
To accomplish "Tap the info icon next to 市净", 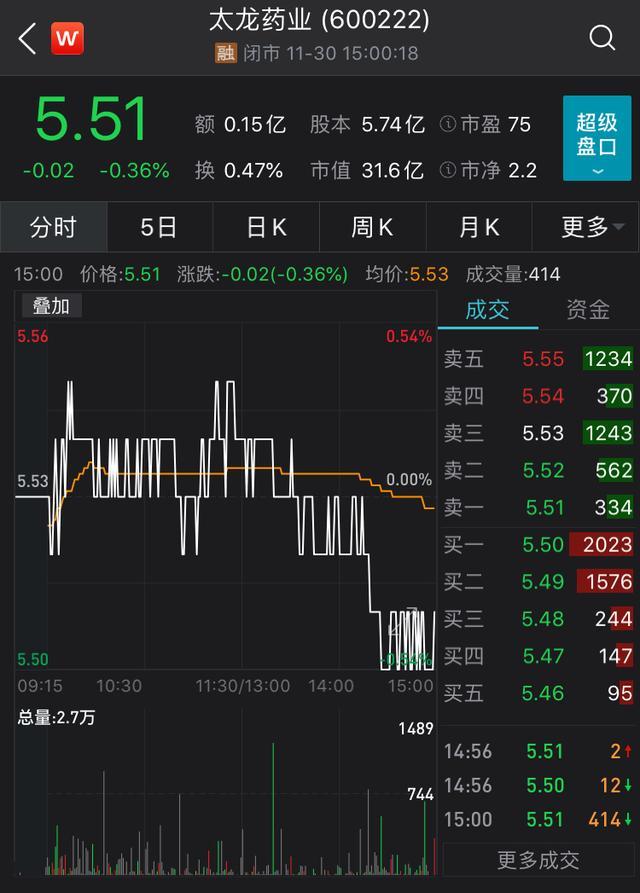I will click(x=448, y=170).
